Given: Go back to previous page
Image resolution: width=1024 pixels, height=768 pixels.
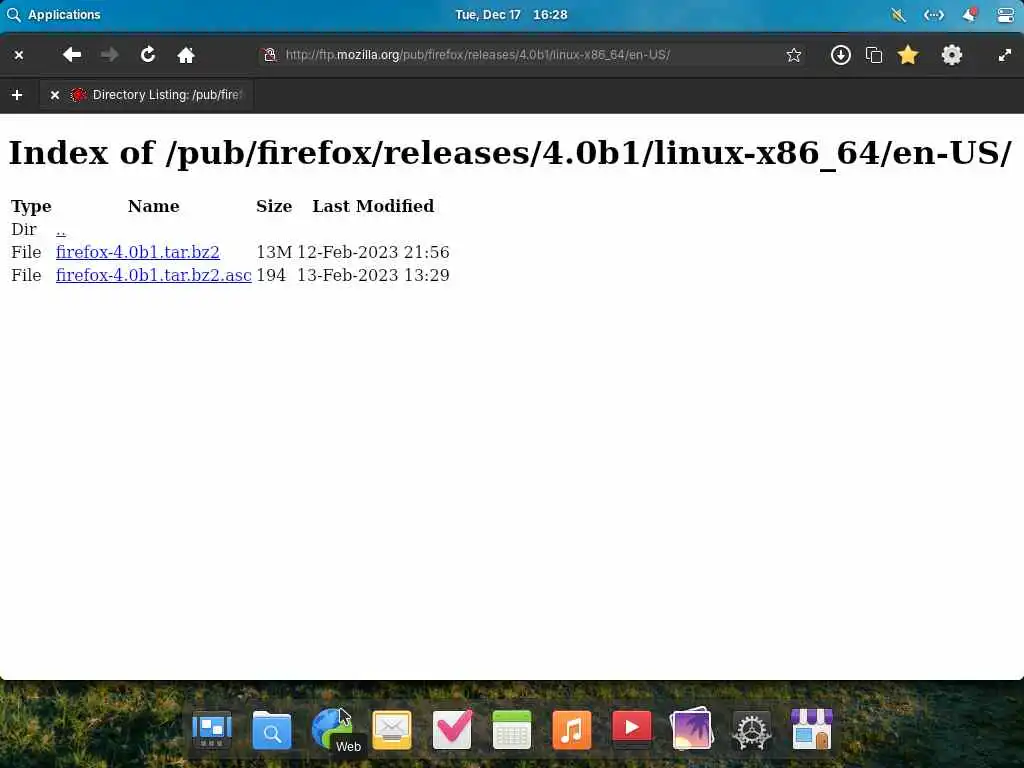Looking at the screenshot, I should (x=72, y=55).
